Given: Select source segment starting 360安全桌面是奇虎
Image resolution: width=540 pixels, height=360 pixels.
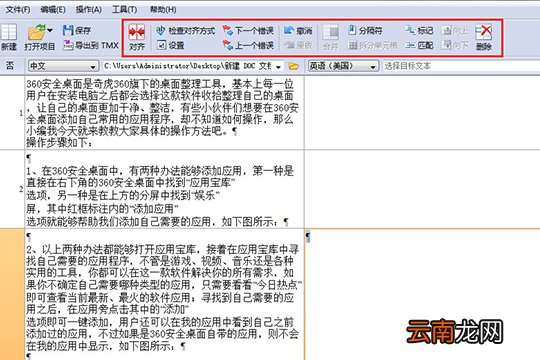Looking at the screenshot, I should tap(164, 113).
